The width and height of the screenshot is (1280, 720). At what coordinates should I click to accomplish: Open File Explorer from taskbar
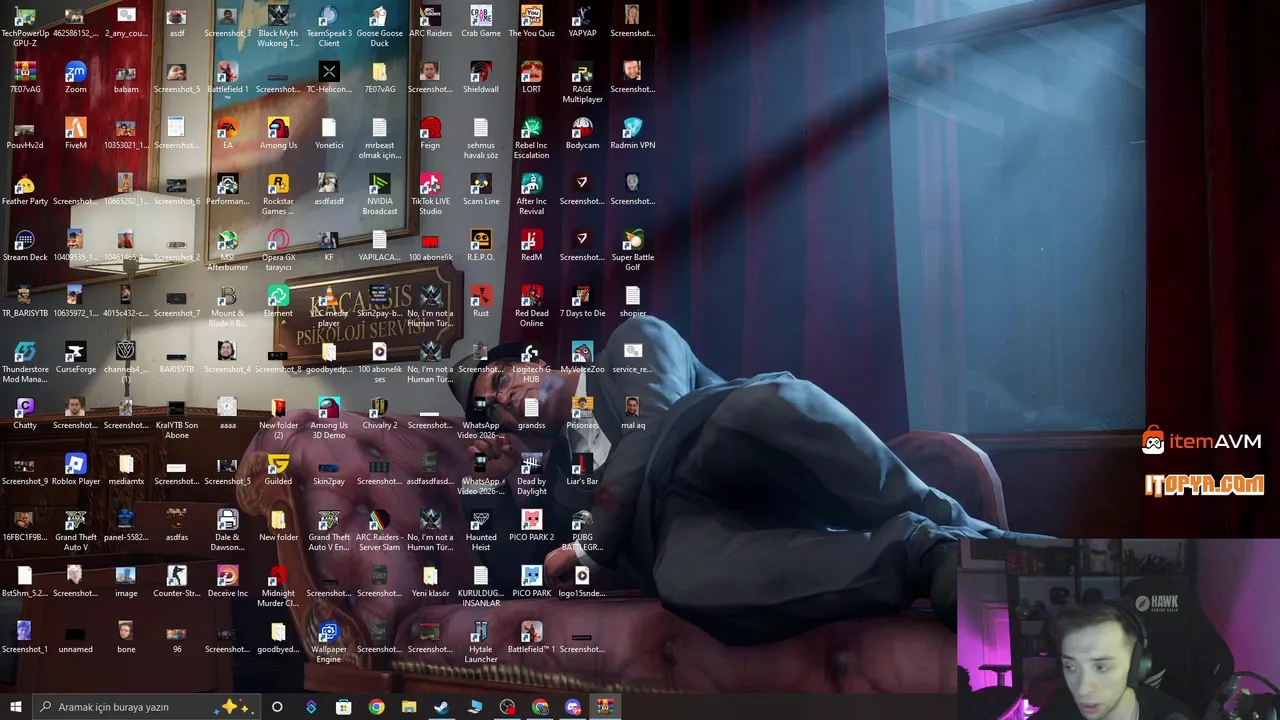coord(409,707)
